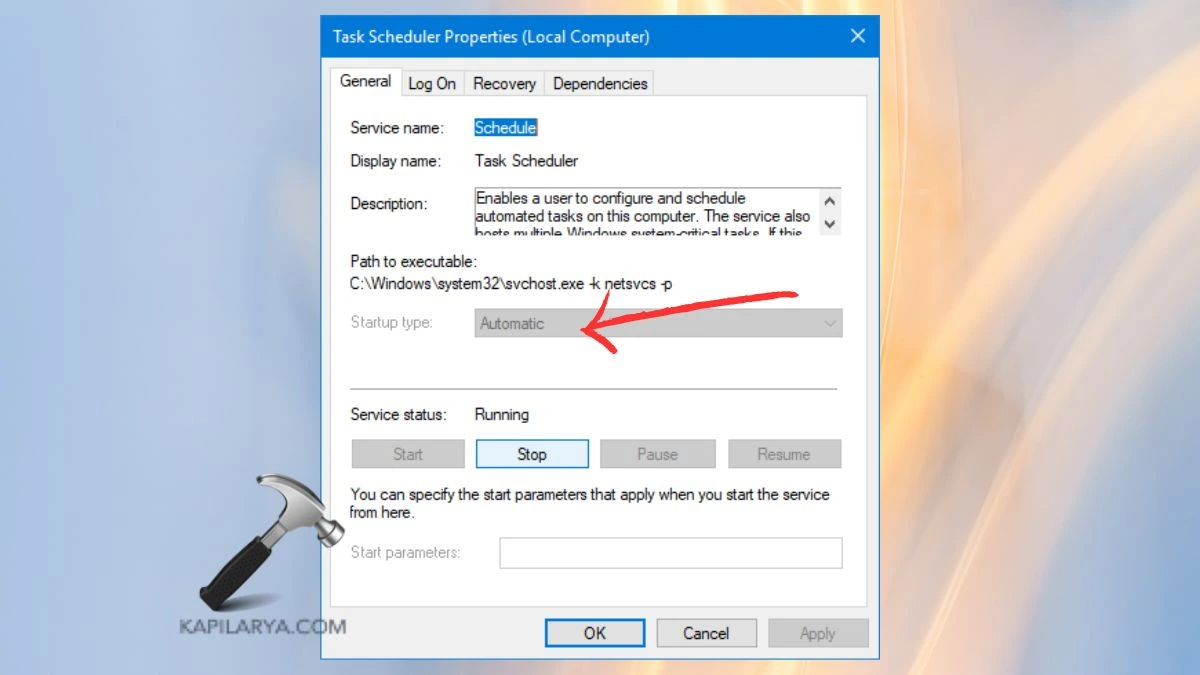Switch to the General tab
Image resolution: width=1200 pixels, height=675 pixels.
point(365,82)
